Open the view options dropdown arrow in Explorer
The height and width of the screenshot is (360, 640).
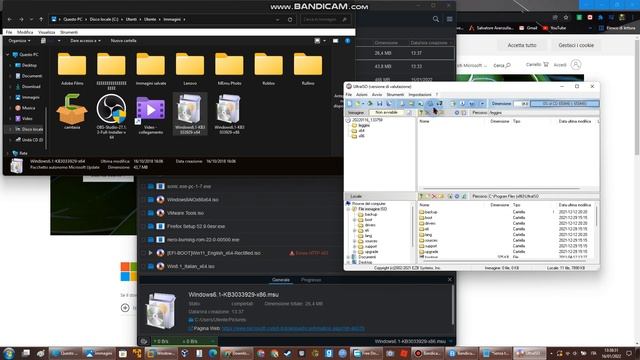point(324,41)
